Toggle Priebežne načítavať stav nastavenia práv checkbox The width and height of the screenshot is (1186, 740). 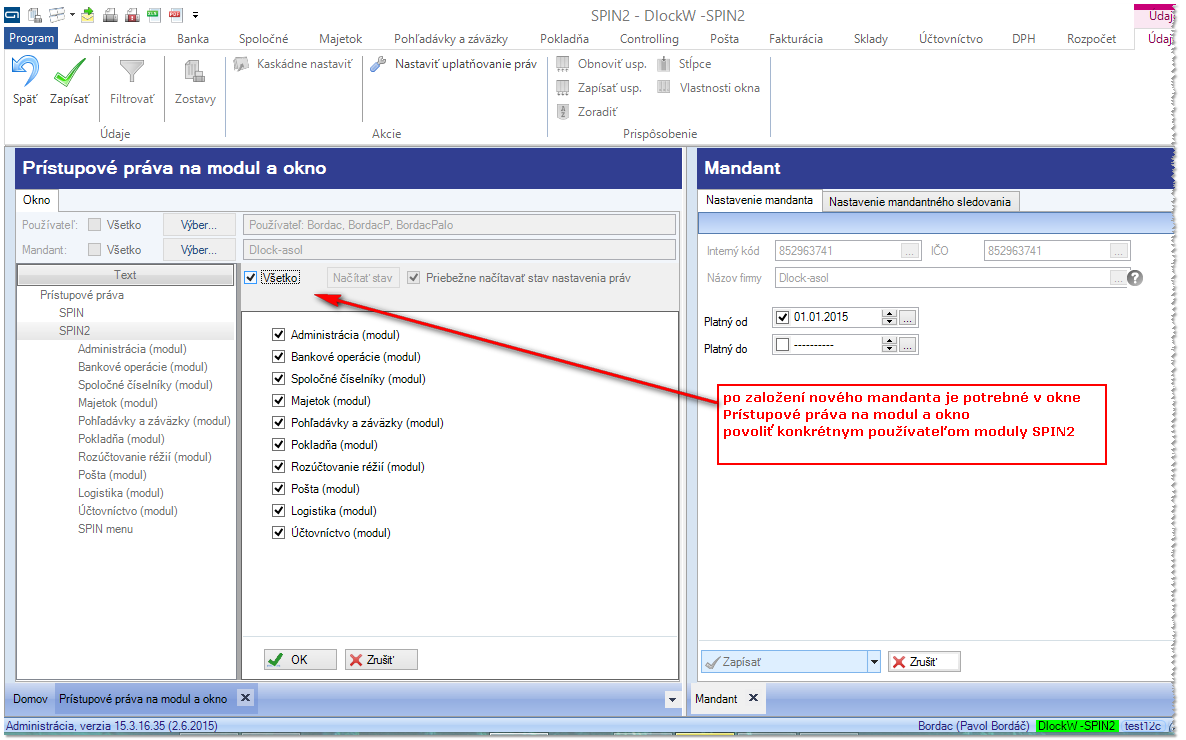click(414, 278)
